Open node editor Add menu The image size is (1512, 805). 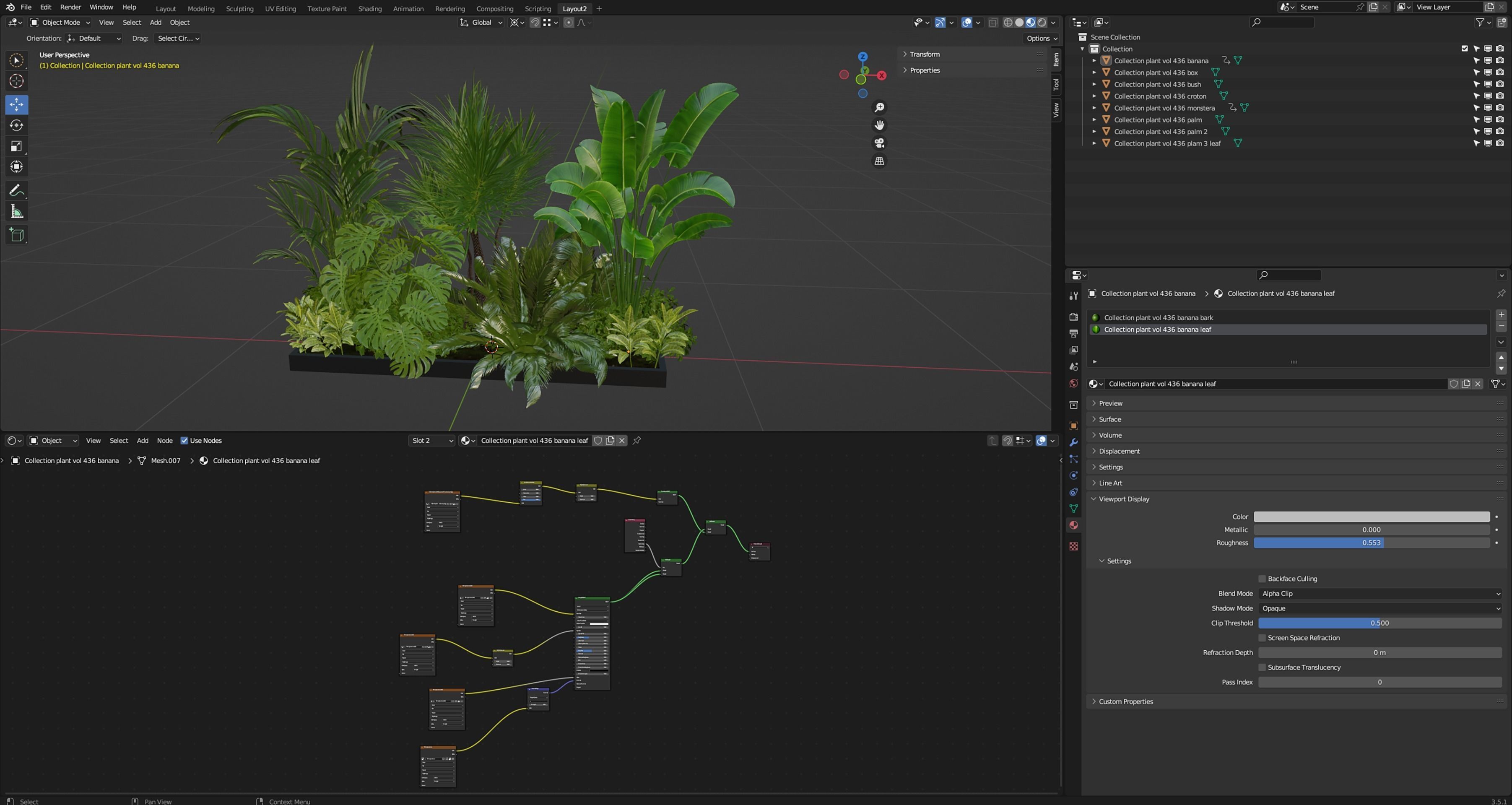(143, 441)
